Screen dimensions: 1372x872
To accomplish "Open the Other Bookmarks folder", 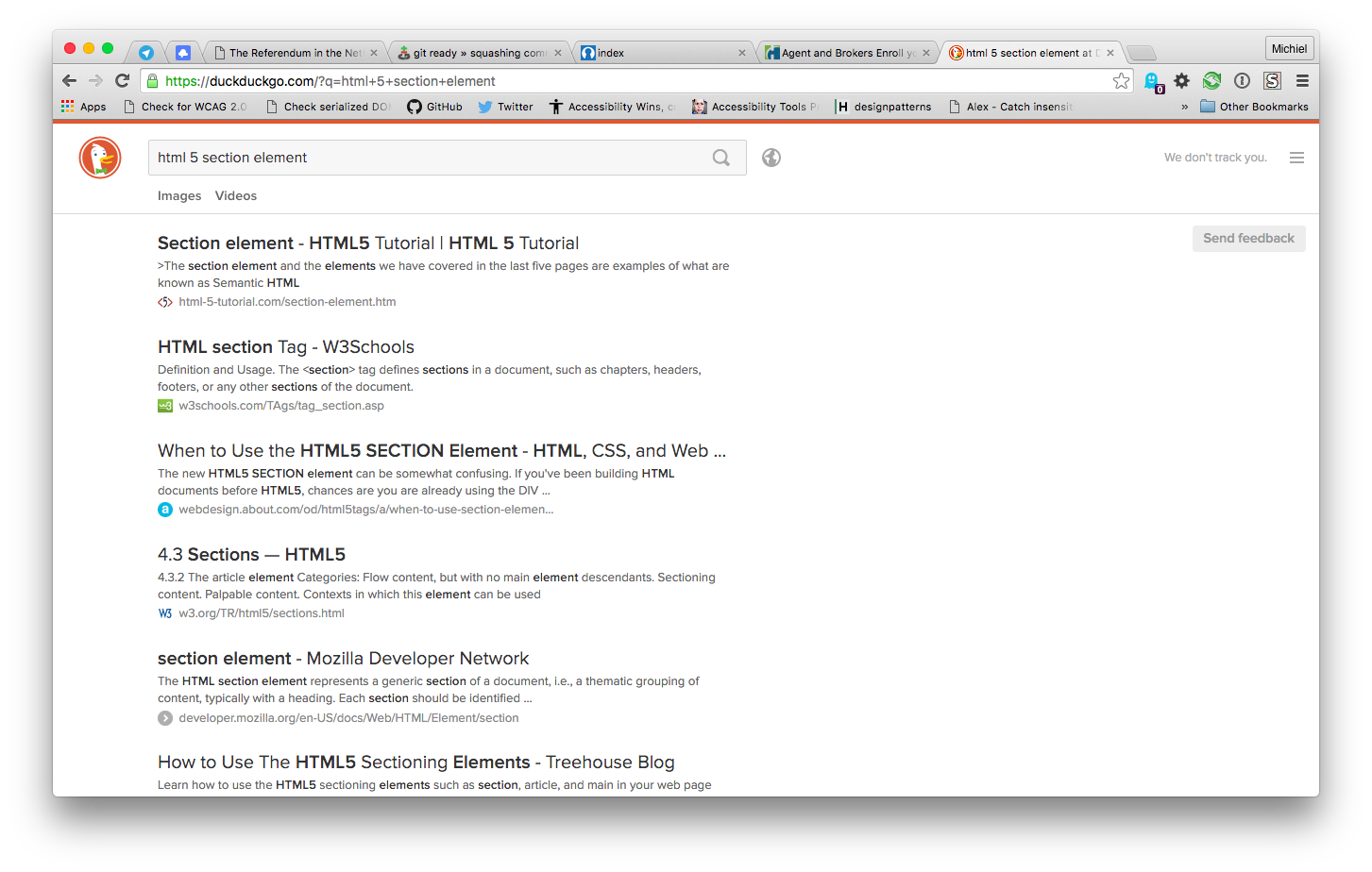I will 1254,107.
